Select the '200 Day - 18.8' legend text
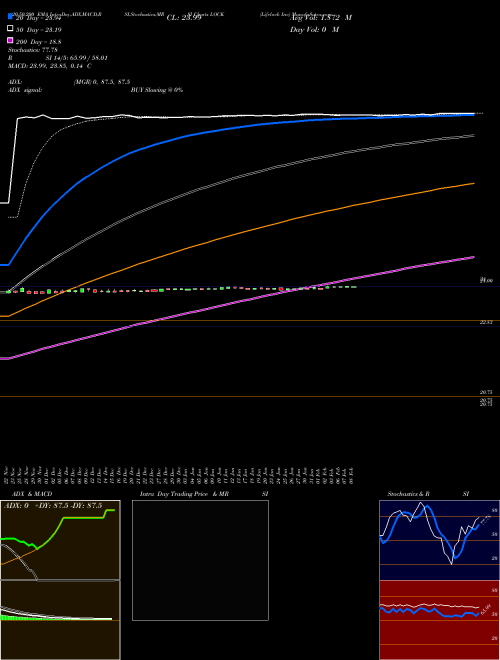Viewport: 500px width, 660px height. [38, 42]
